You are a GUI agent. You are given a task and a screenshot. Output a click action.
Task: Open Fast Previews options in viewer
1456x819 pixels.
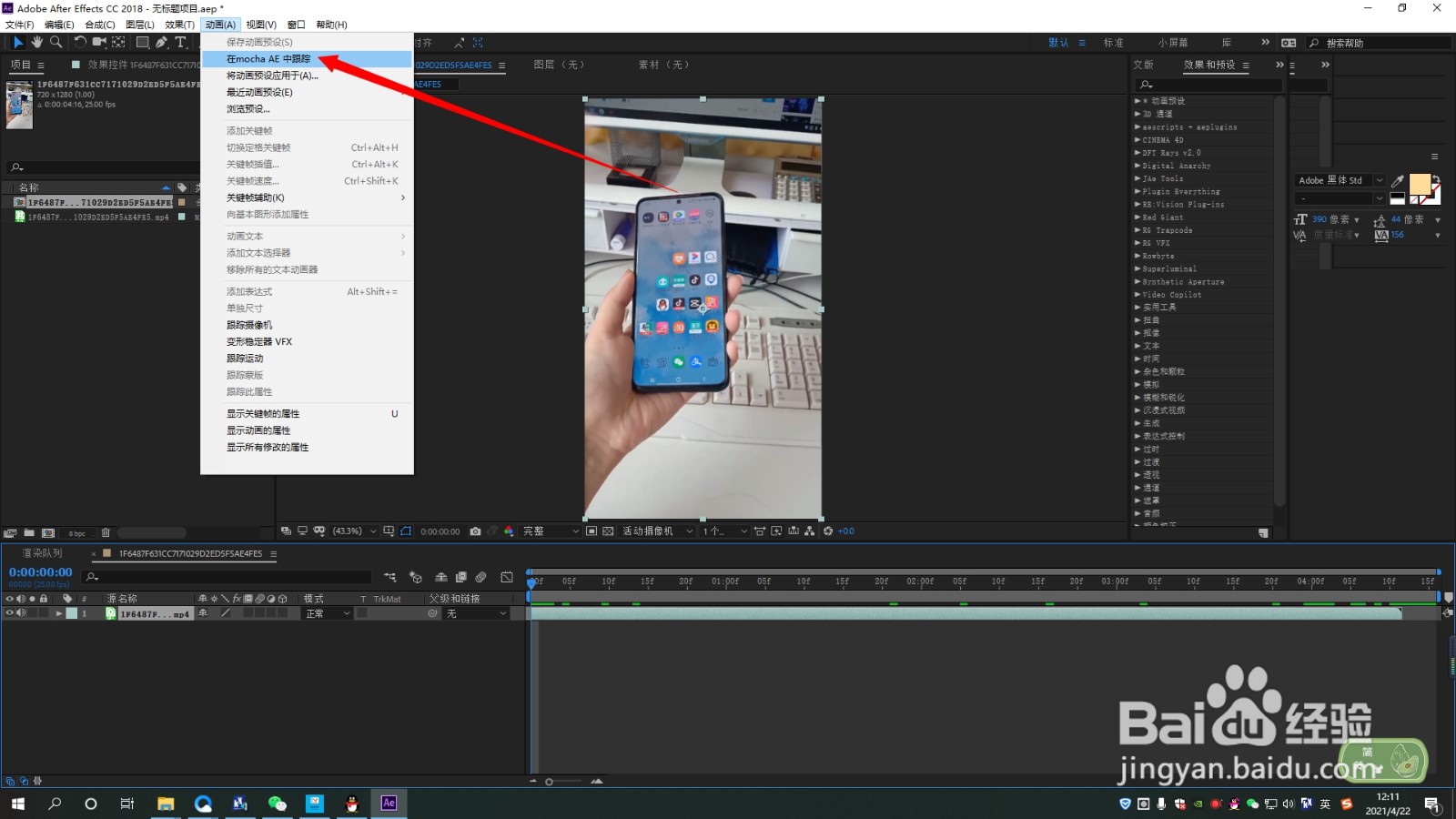click(776, 531)
